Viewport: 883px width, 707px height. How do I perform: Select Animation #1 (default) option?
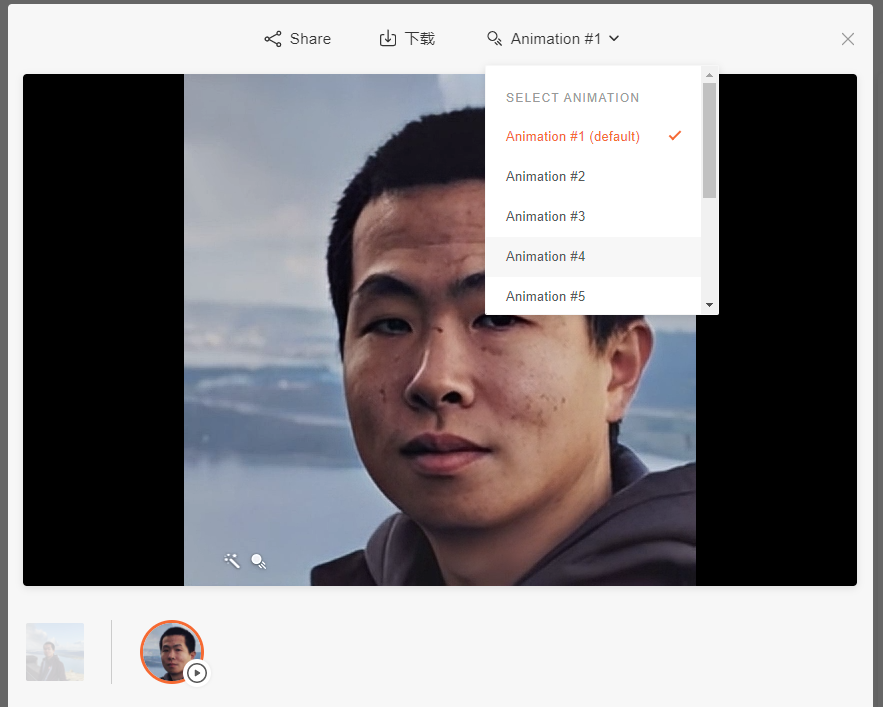tap(572, 137)
